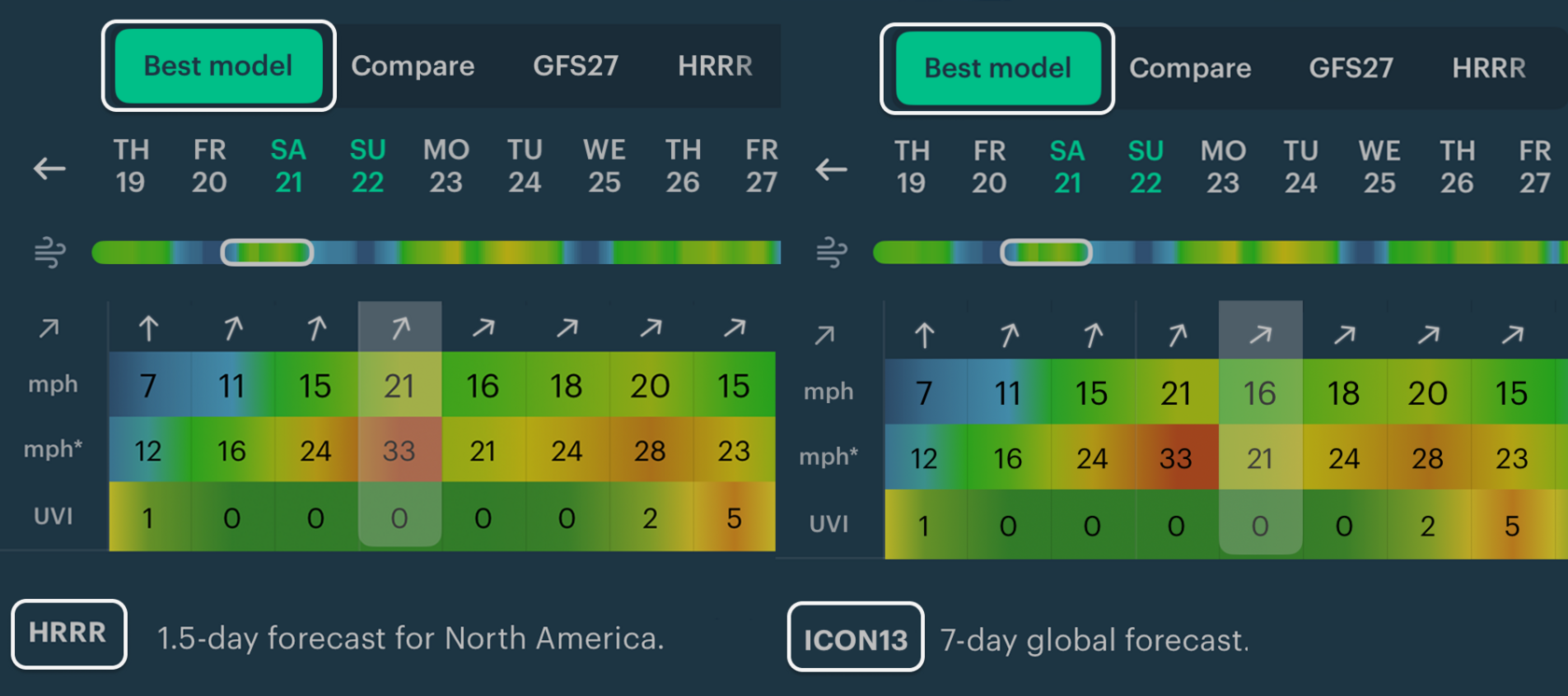The image size is (1568, 696).
Task: Click wind icon beside right panel timeline
Action: pyautogui.click(x=832, y=253)
